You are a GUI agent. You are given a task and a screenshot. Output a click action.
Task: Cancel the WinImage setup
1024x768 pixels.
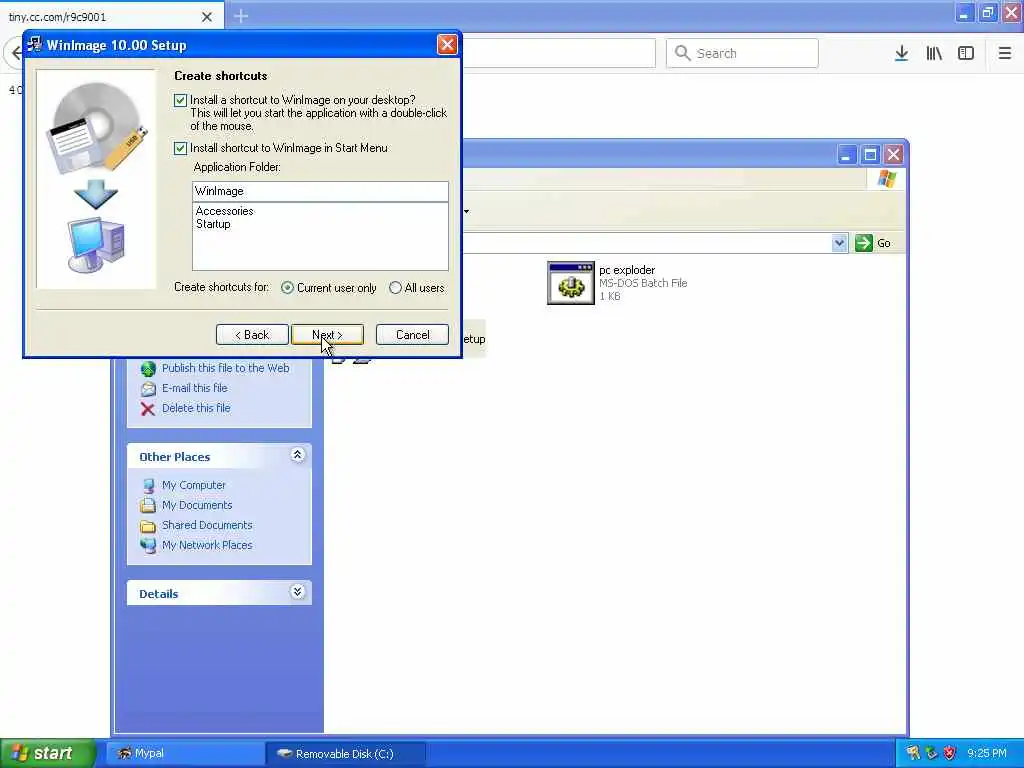(x=412, y=335)
